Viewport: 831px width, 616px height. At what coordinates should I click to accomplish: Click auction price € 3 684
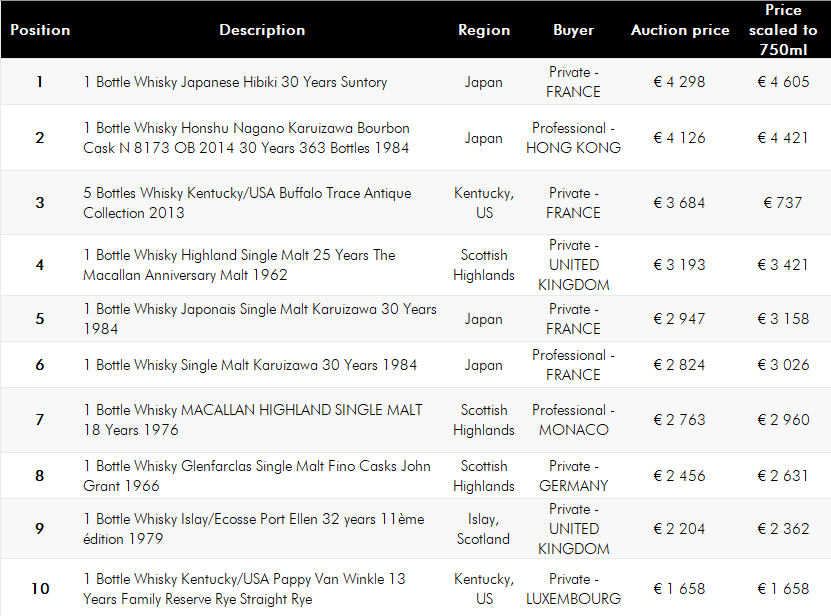(679, 203)
